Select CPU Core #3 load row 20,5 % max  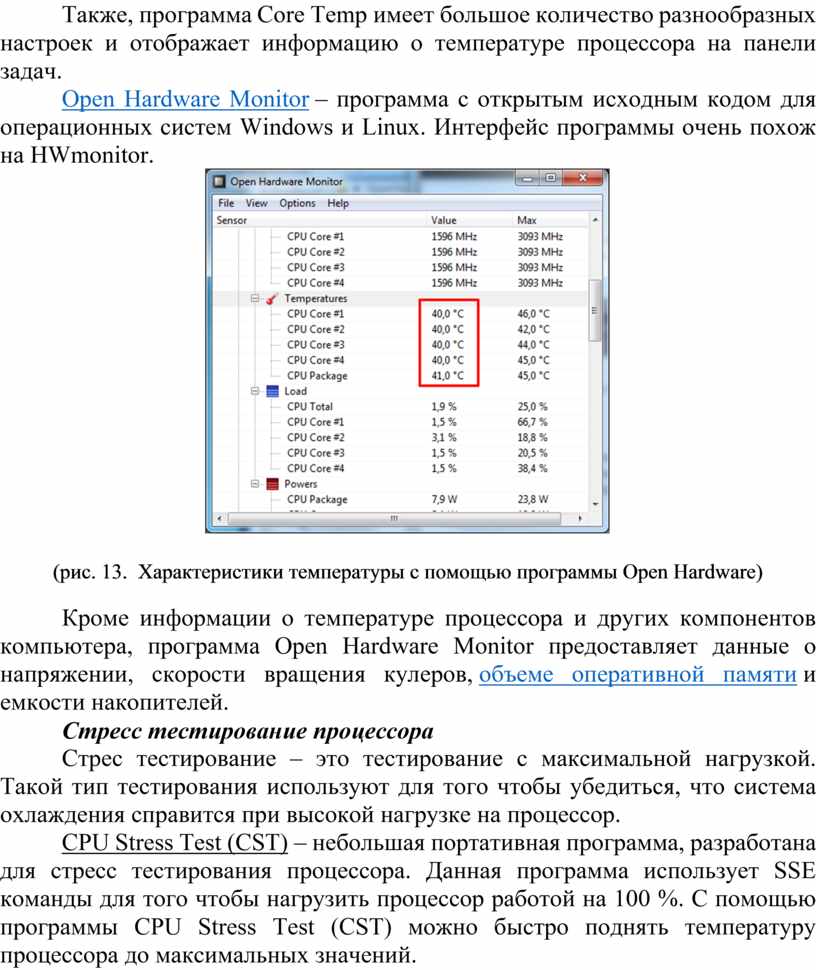click(401, 453)
